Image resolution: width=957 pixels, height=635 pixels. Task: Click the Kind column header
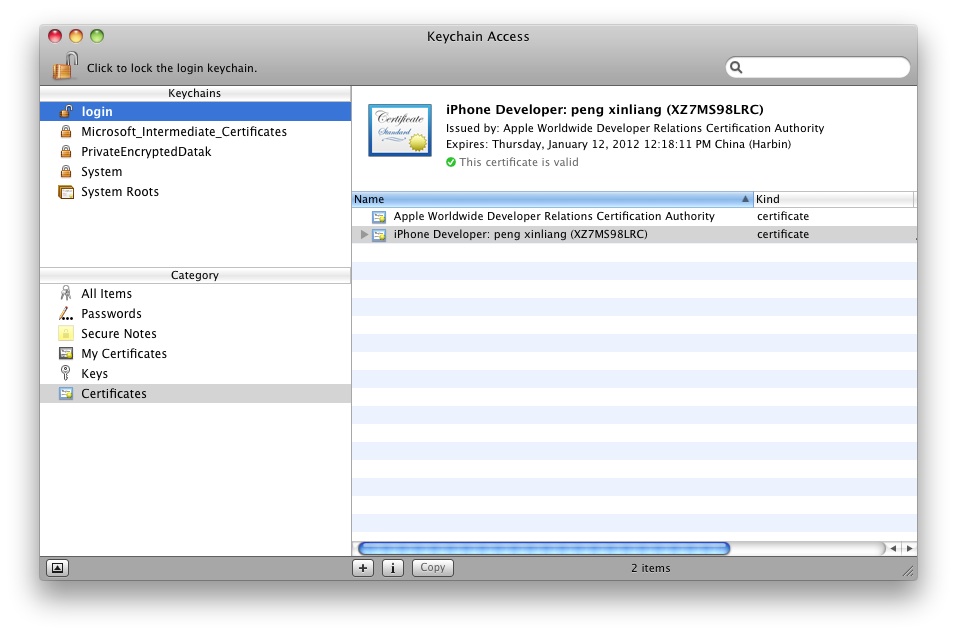pos(834,199)
